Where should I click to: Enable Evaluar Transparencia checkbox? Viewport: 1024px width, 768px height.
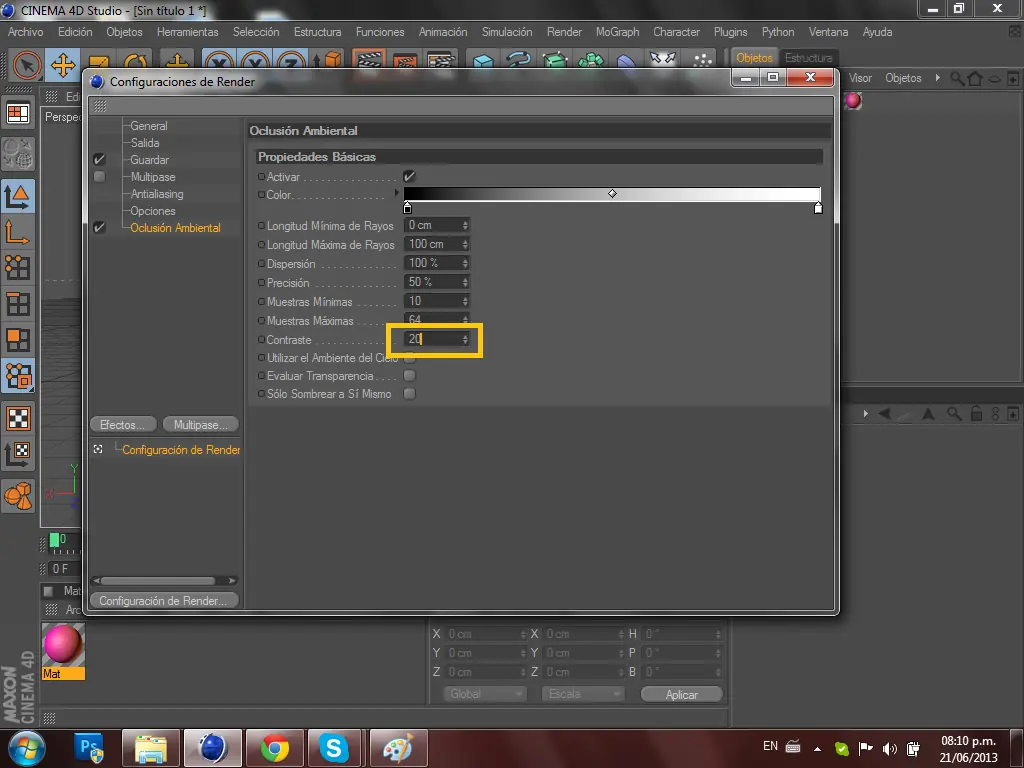click(x=409, y=376)
